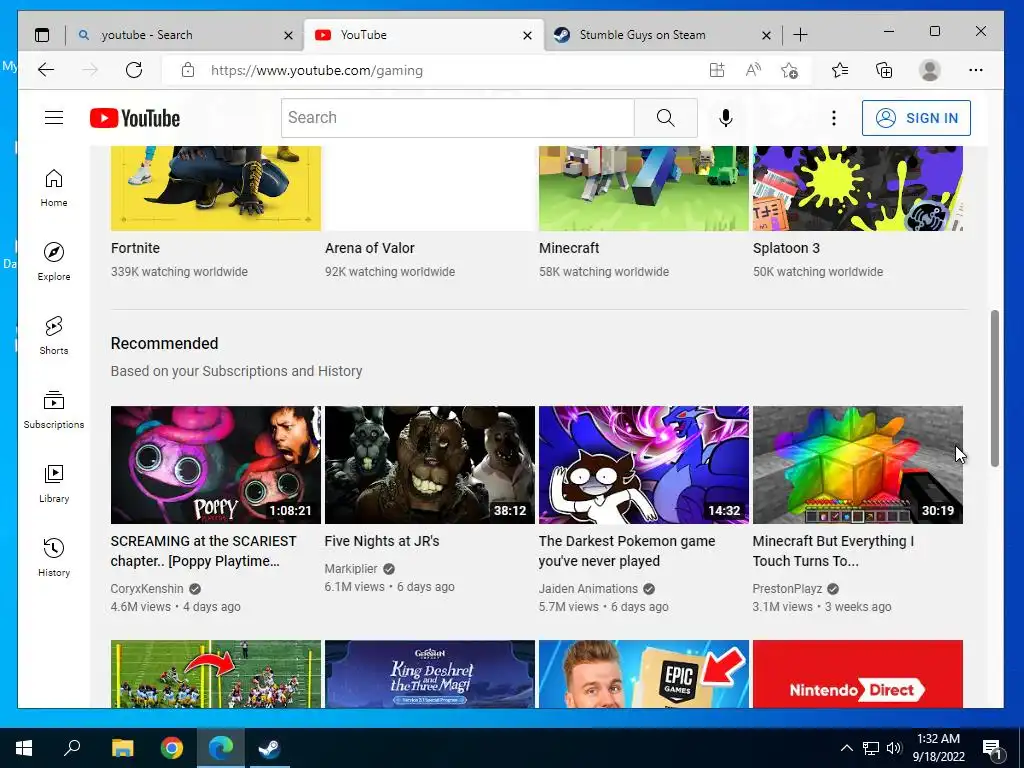The width and height of the screenshot is (1024, 768).
Task: Open CoryxKenshin channel link
Action: 147,588
